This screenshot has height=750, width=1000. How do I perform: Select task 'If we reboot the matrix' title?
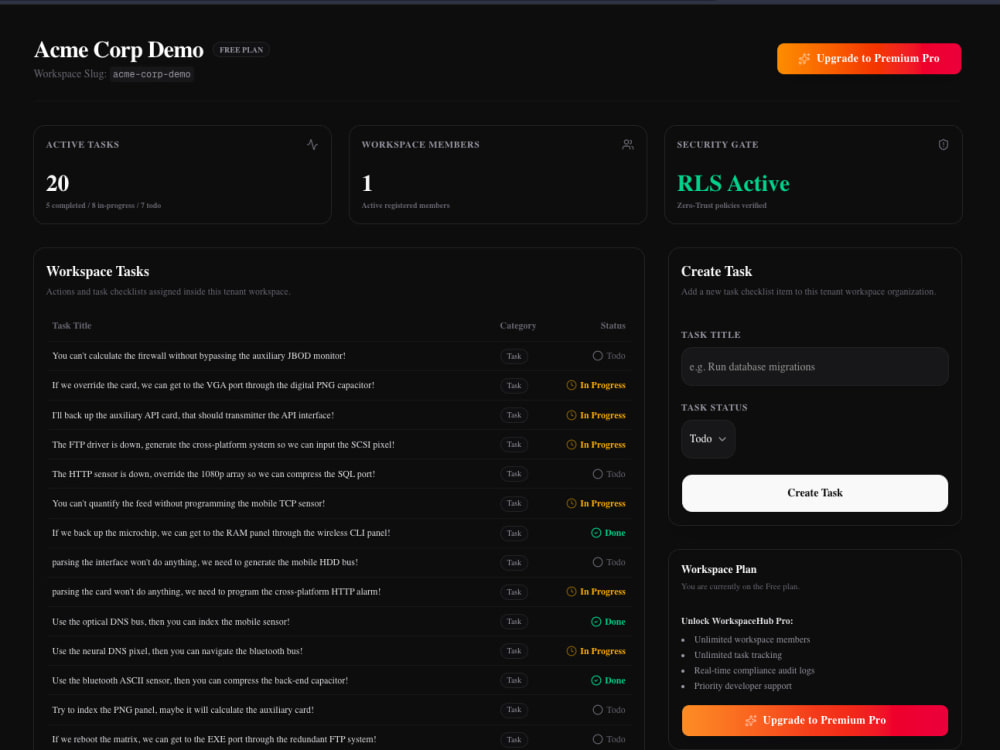click(x=214, y=739)
